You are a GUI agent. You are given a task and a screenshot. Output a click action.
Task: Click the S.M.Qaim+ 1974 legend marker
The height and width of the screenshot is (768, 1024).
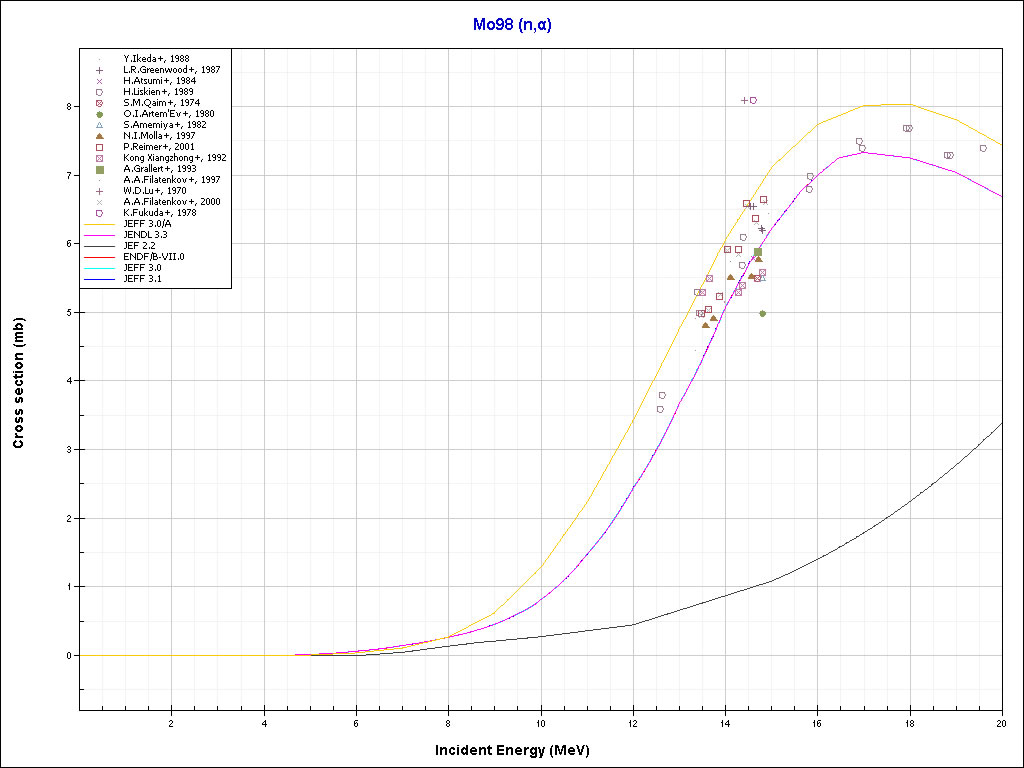click(100, 103)
